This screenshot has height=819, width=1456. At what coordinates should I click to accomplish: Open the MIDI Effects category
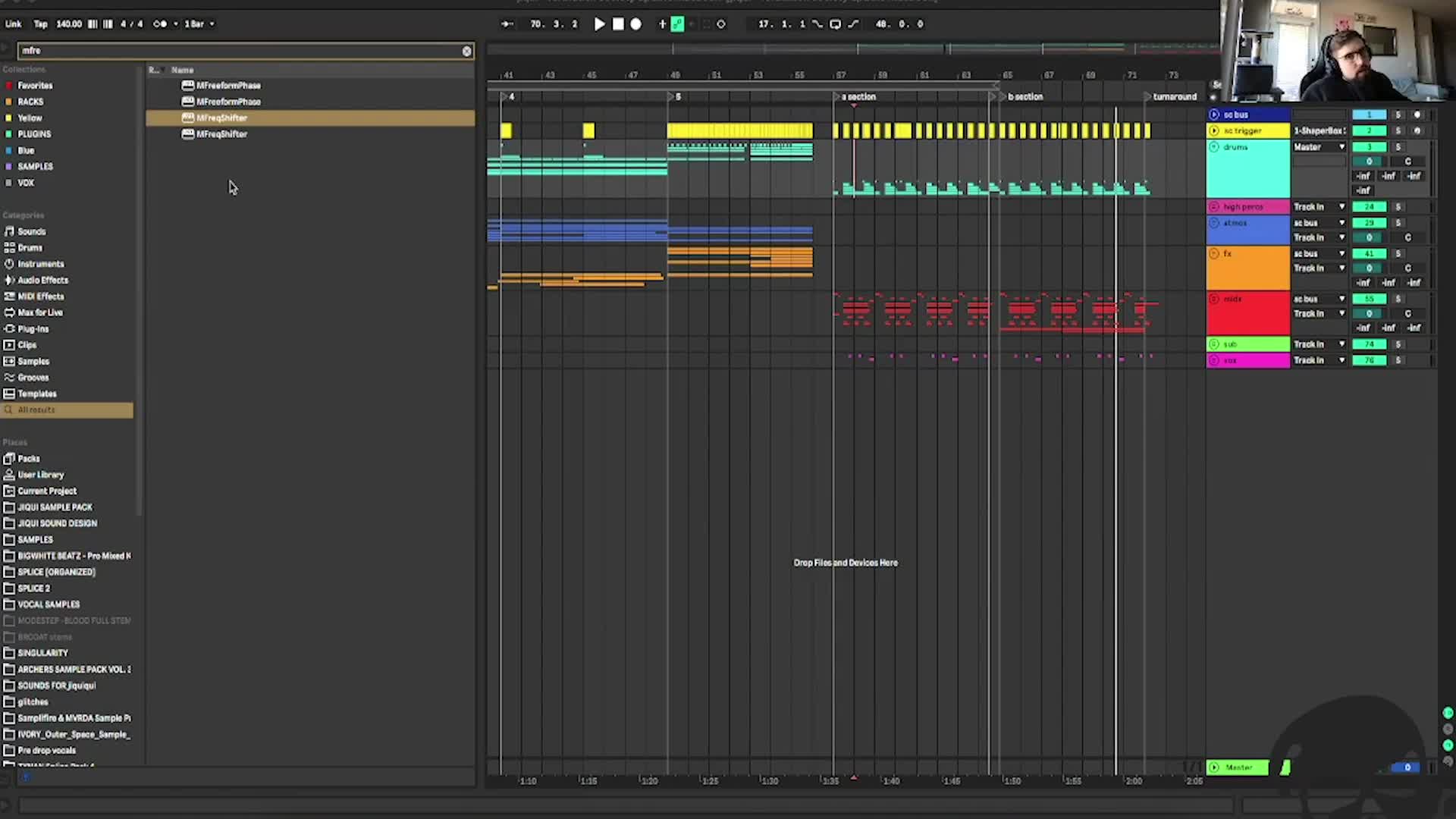41,297
